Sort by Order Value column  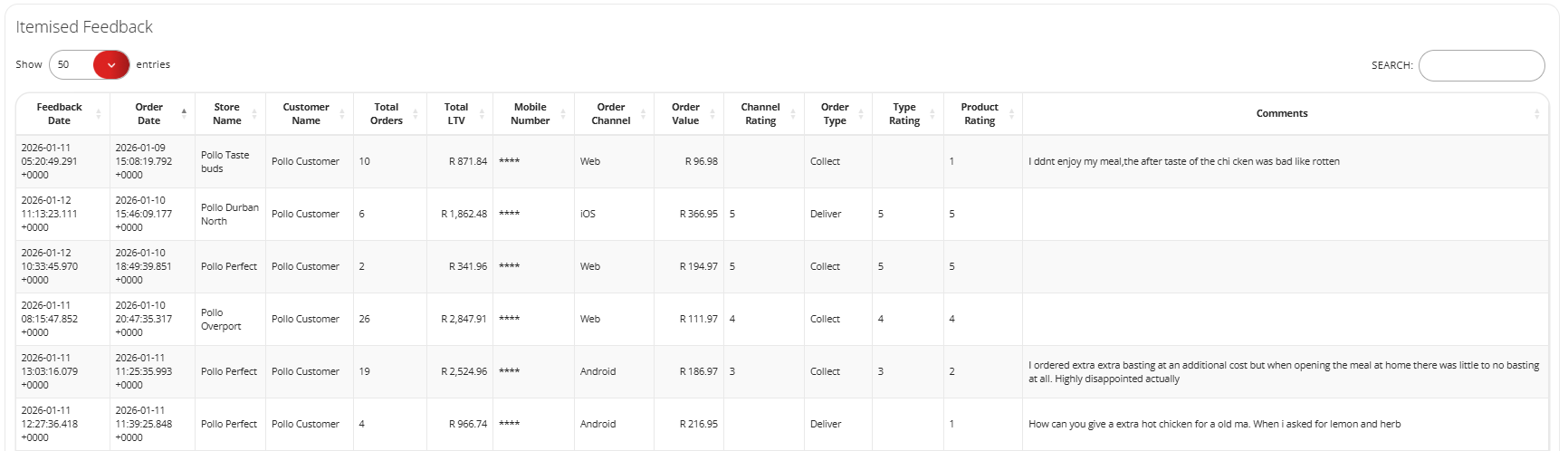coord(685,114)
